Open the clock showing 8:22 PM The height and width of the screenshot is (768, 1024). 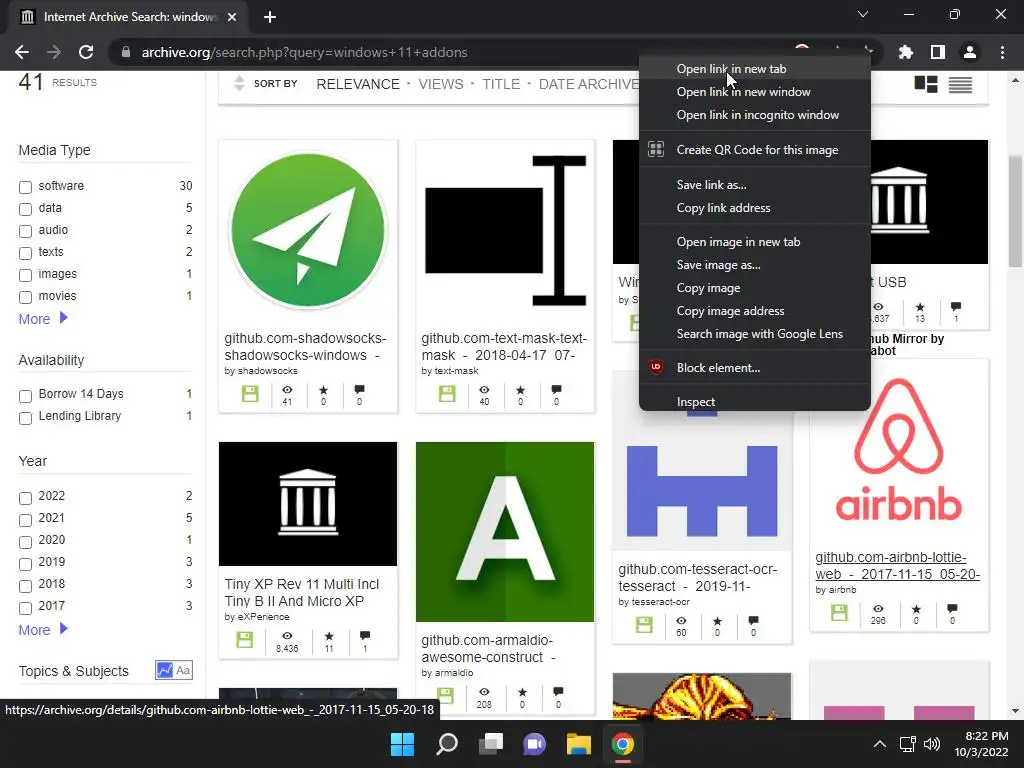(981, 744)
